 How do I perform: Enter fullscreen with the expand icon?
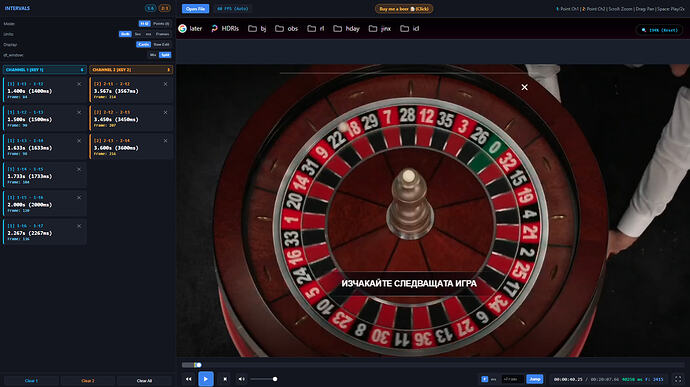click(x=678, y=379)
